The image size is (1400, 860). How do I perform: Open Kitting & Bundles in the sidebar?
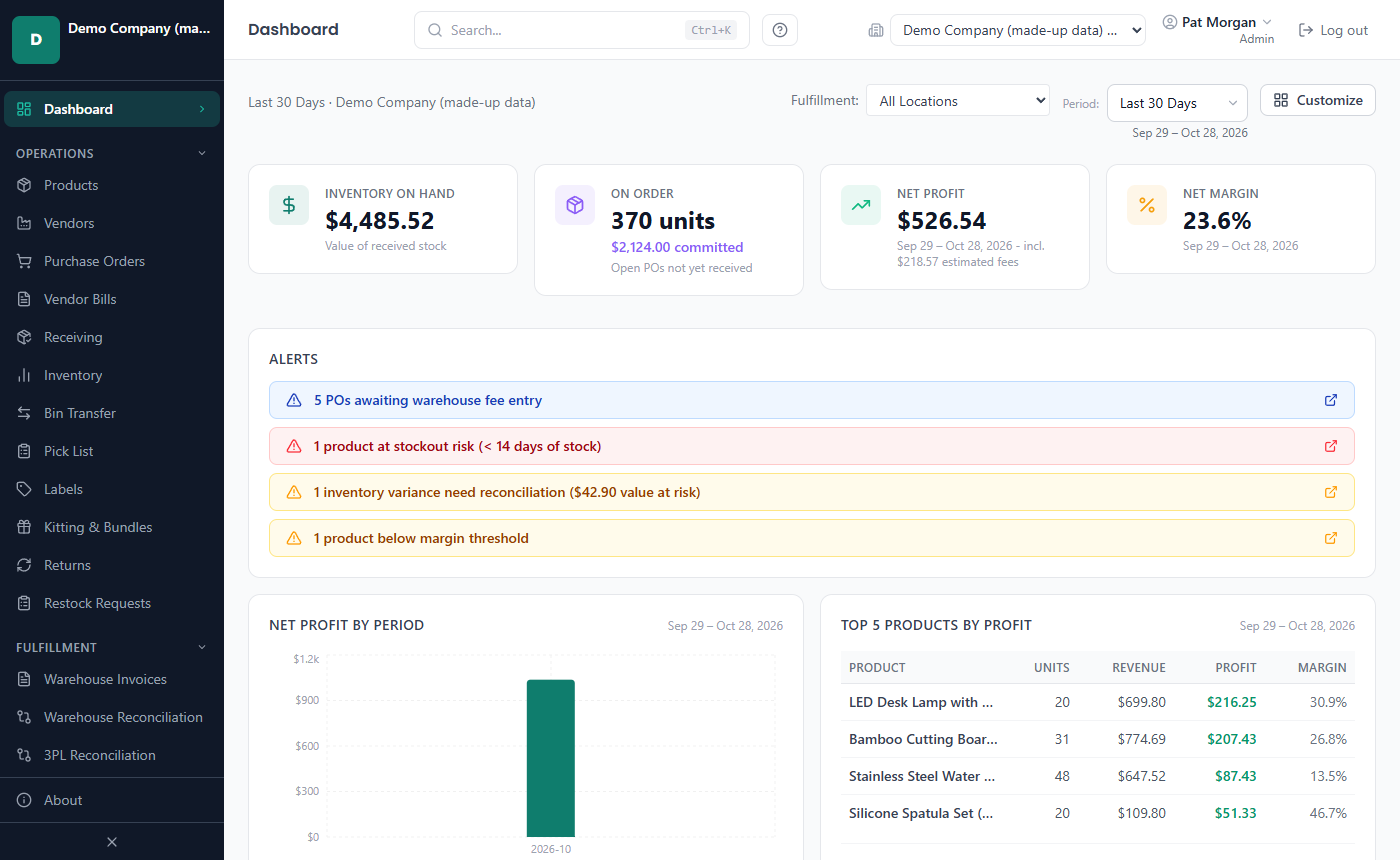(112, 527)
